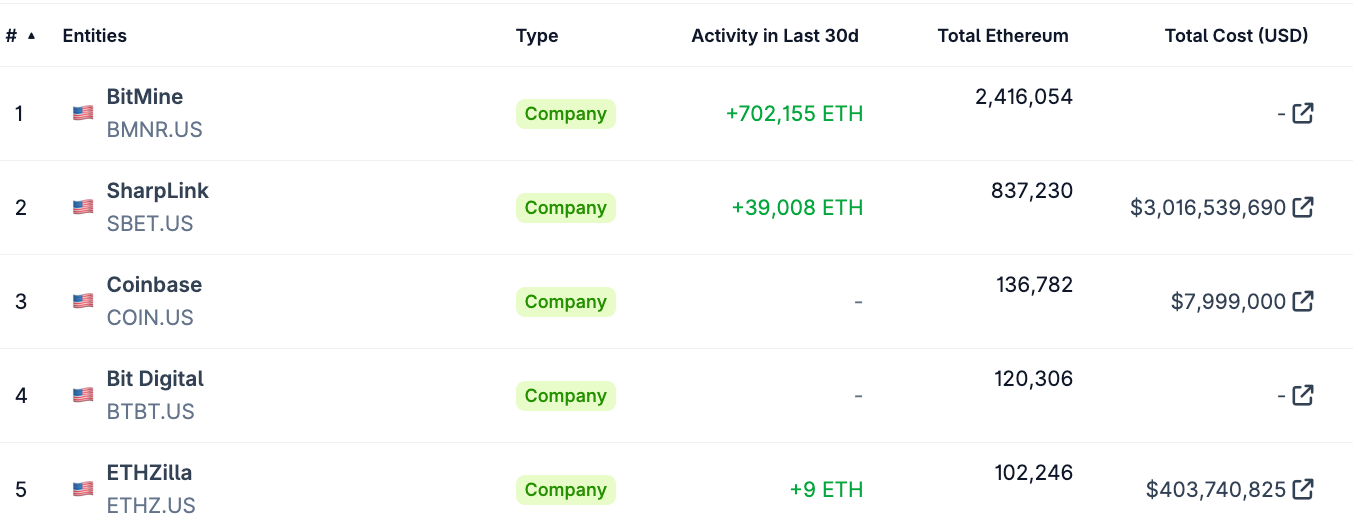Select the SBET.US ticker text
1353x532 pixels.
tap(150, 224)
